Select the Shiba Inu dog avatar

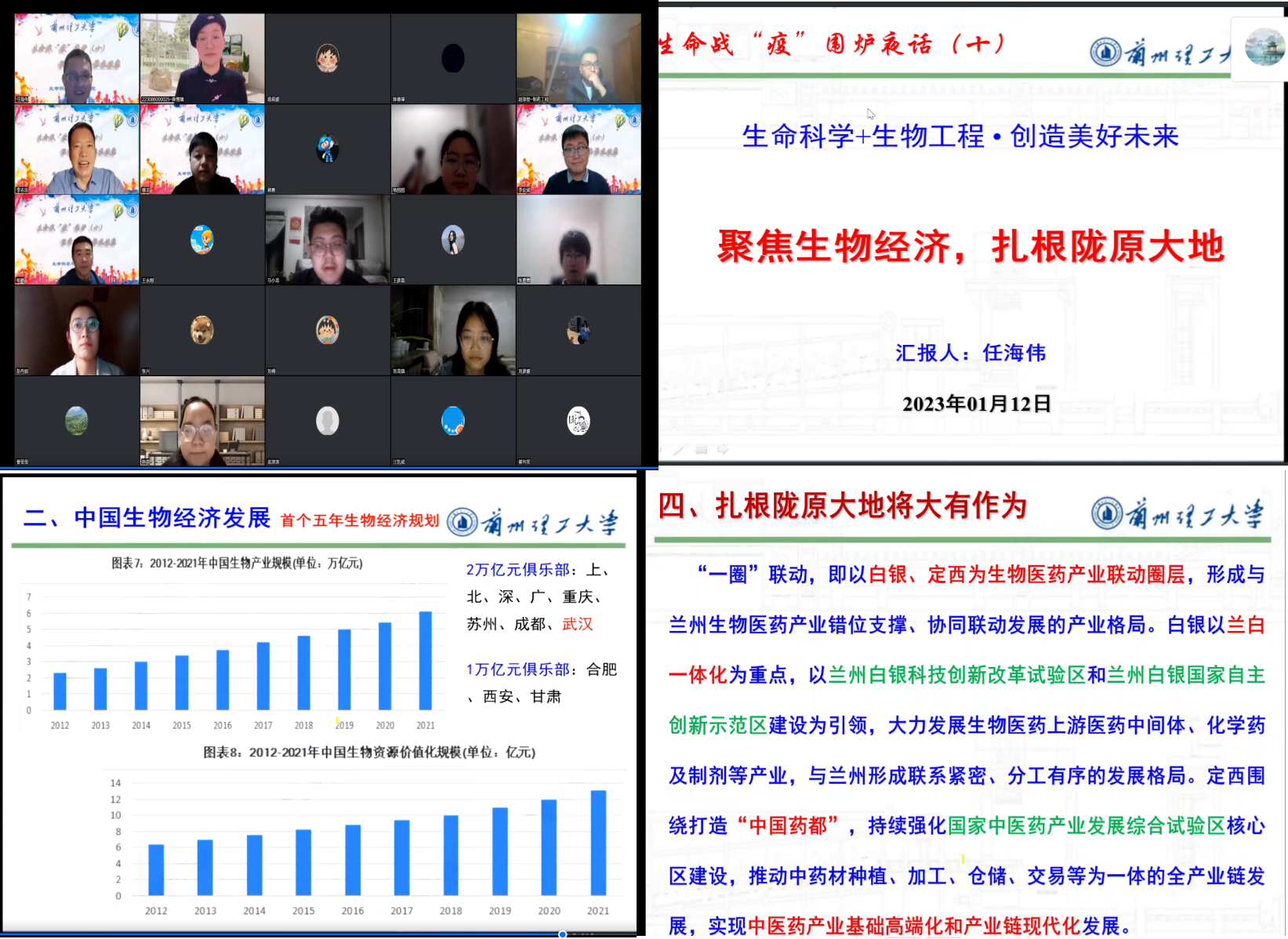click(x=202, y=330)
